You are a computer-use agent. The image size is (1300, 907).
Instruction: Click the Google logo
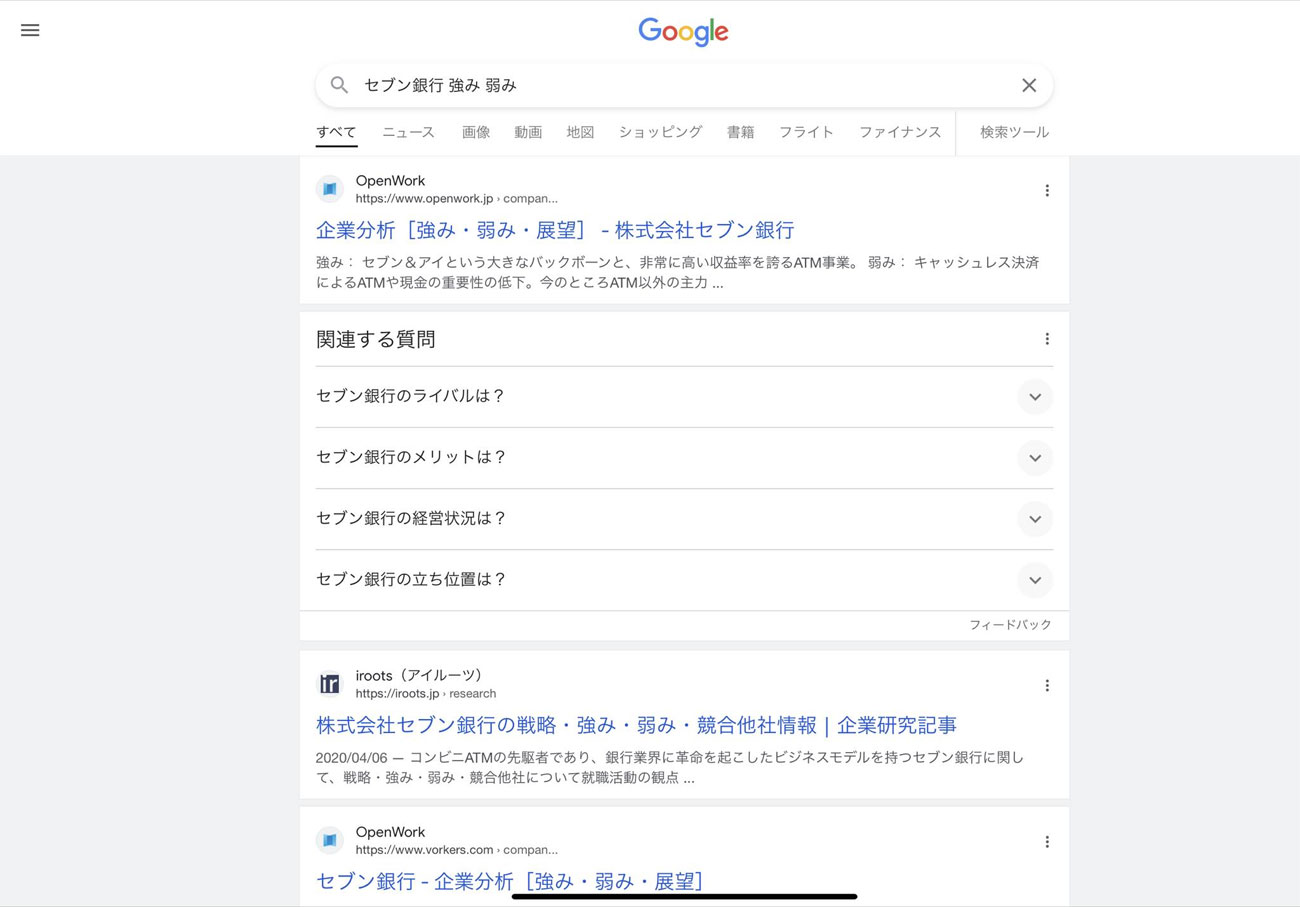point(683,32)
